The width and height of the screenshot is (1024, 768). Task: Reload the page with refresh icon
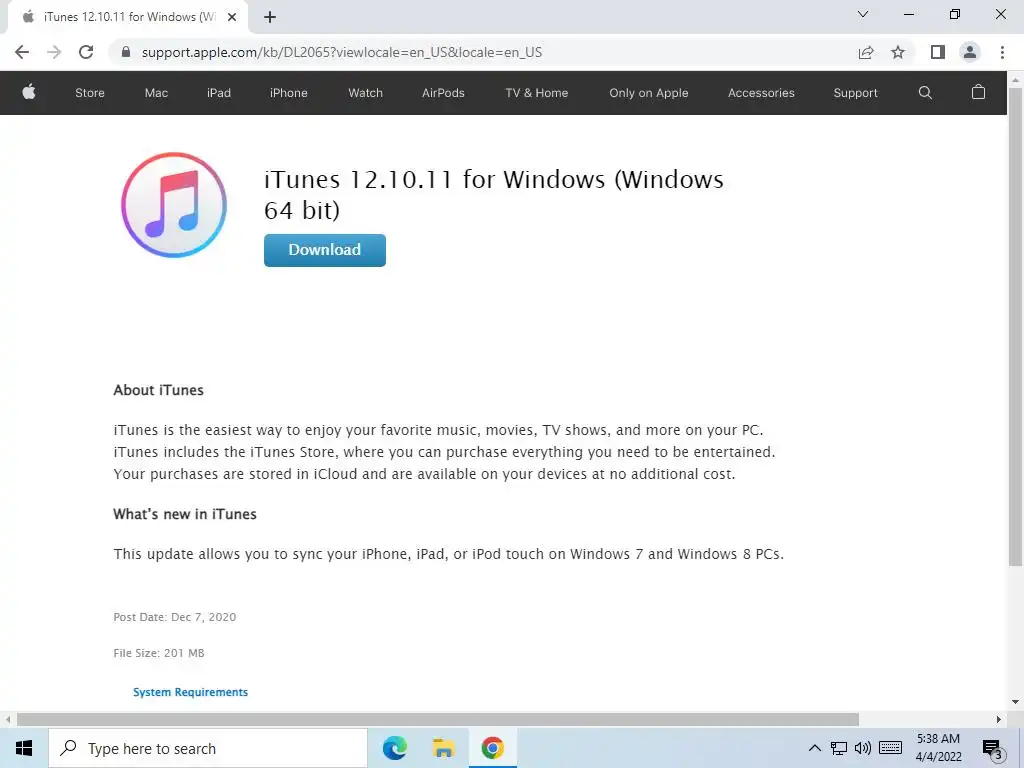(86, 52)
